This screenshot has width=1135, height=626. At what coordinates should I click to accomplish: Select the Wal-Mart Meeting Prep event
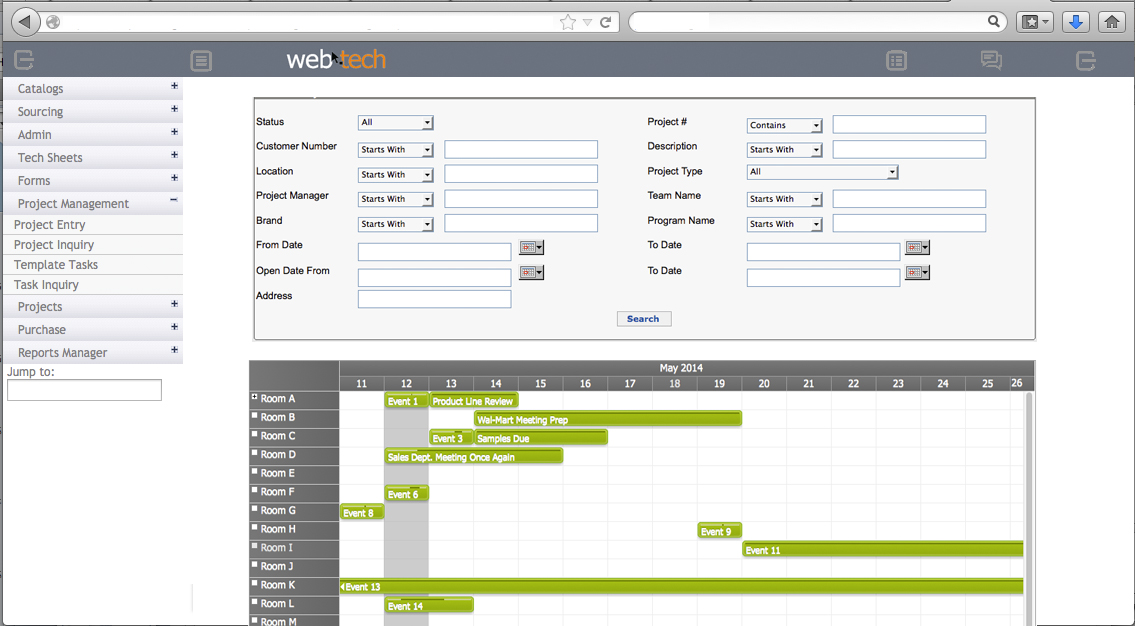[608, 420]
